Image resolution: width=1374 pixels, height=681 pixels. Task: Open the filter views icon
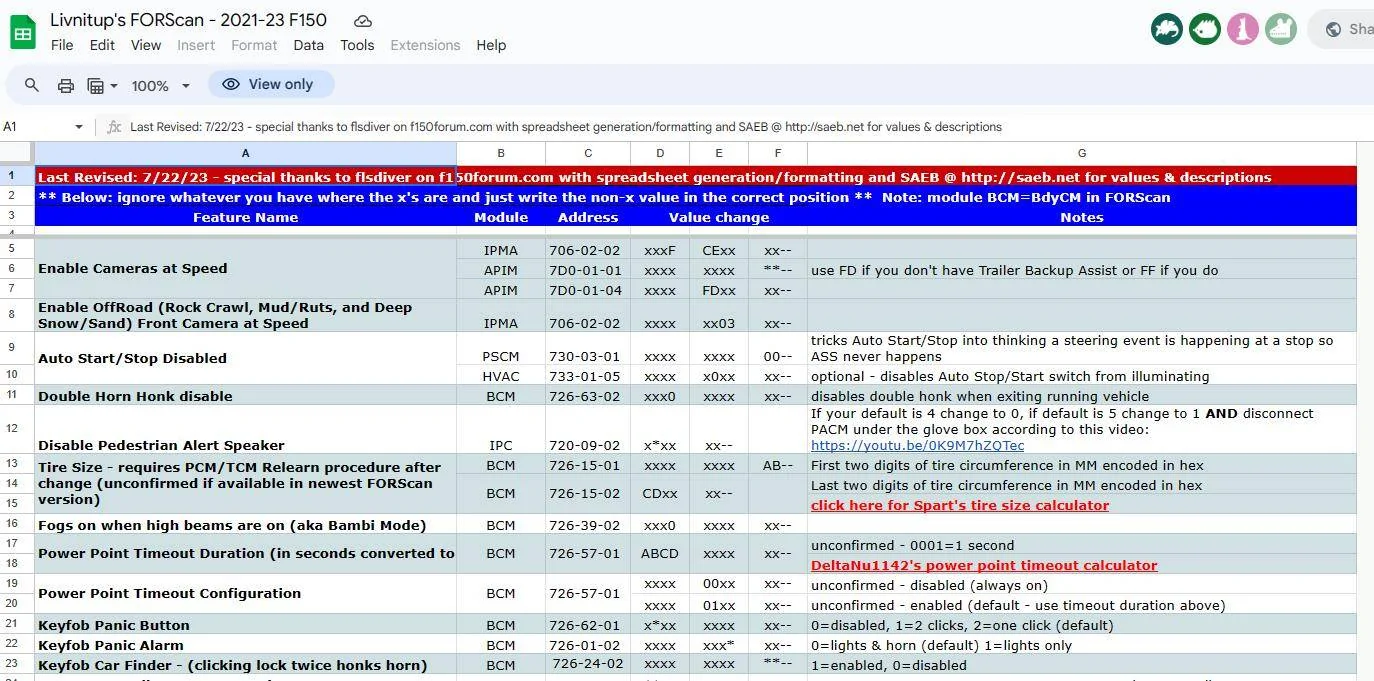tap(96, 86)
